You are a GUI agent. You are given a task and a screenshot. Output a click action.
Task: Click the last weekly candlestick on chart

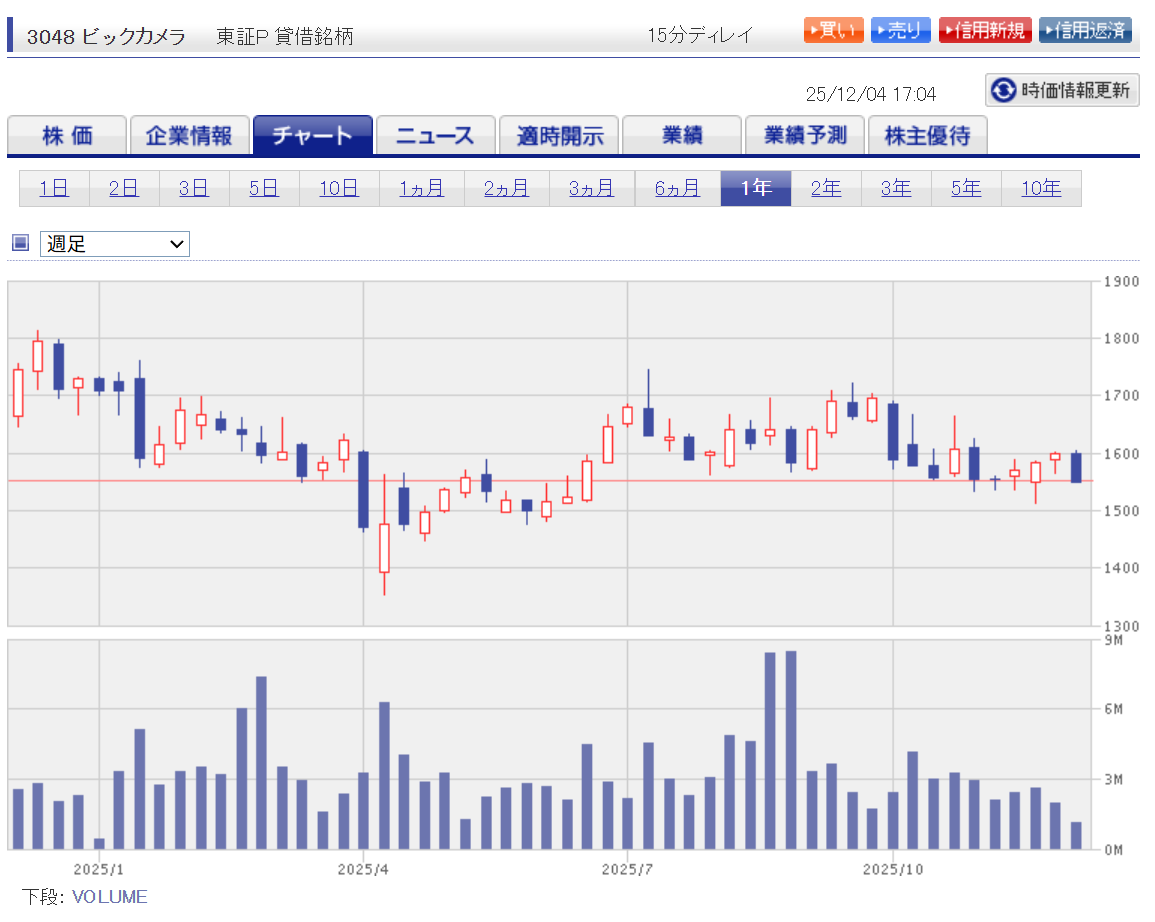1076,467
